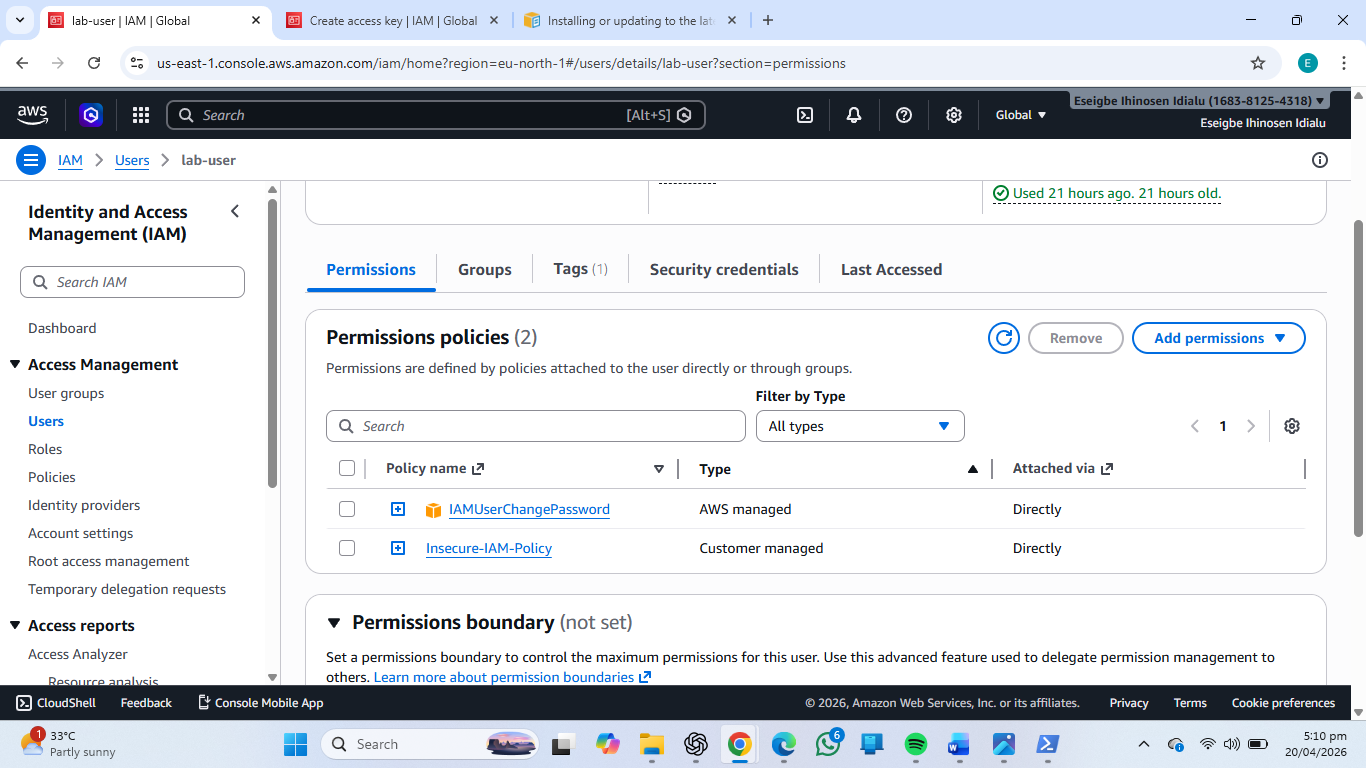
Task: Focus the Search IAM sidebar field
Action: tap(132, 282)
